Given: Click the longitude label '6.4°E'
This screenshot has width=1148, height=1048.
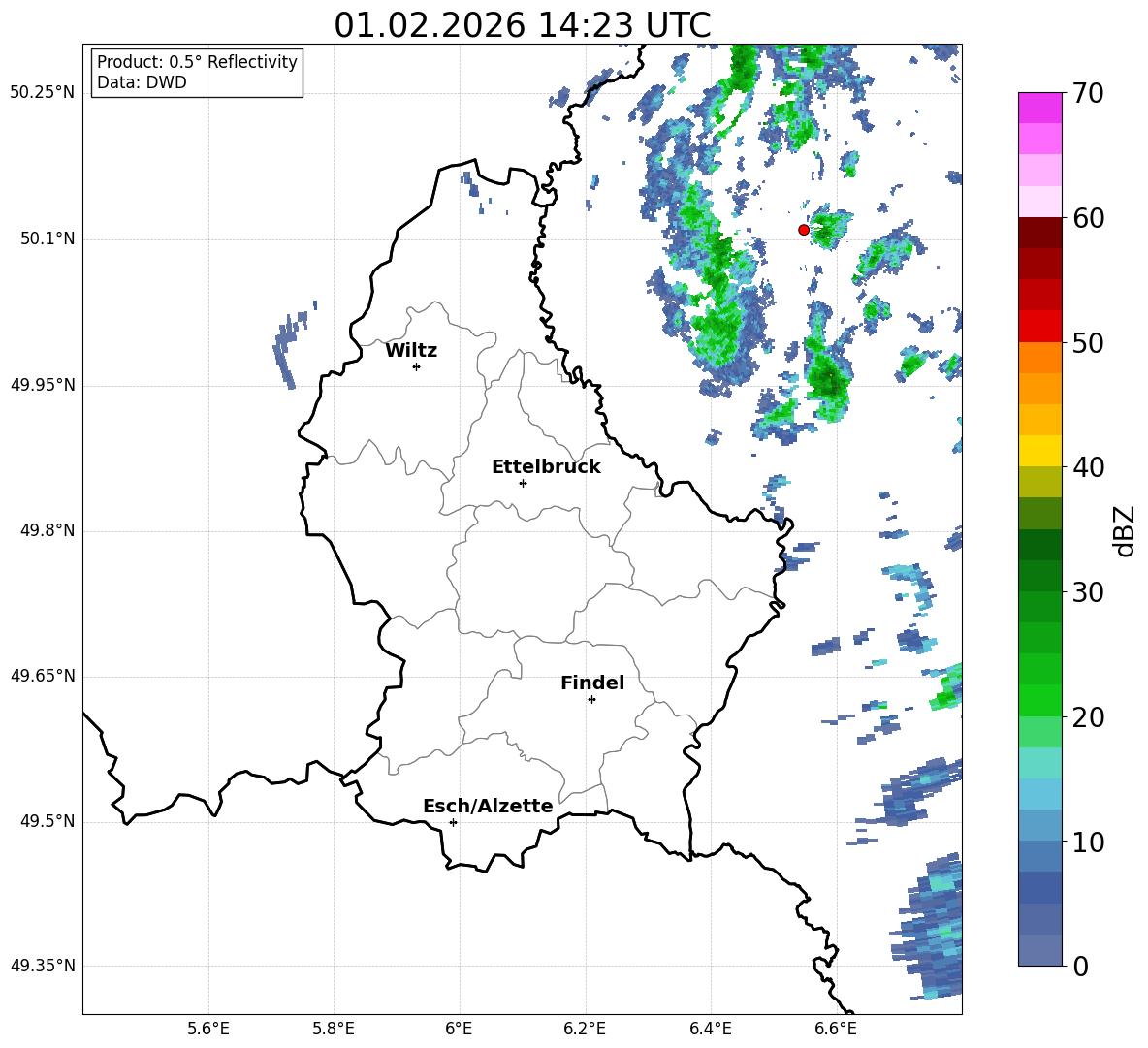Looking at the screenshot, I should pyautogui.click(x=710, y=1029).
